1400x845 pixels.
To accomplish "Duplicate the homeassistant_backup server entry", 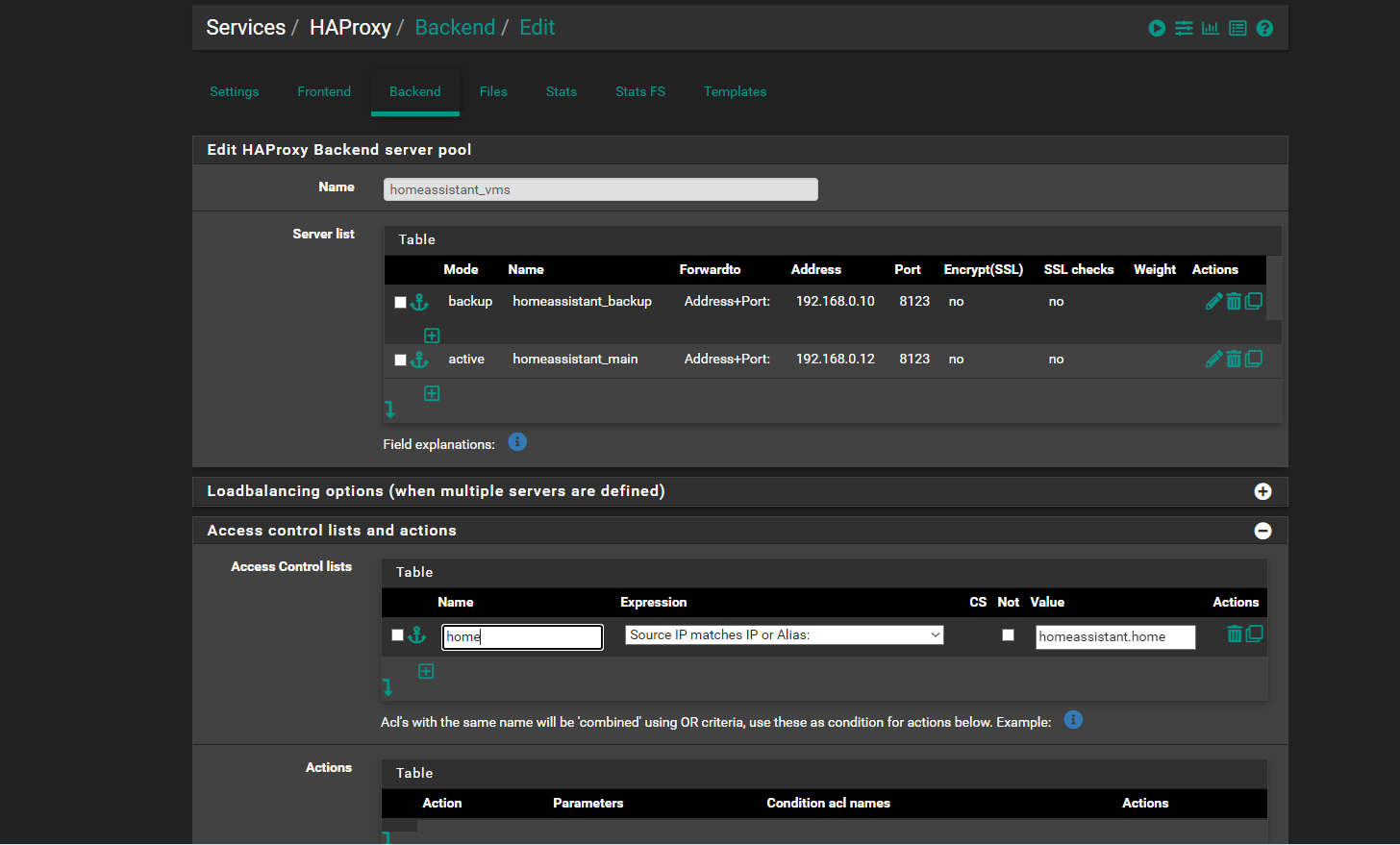I will click(1254, 302).
